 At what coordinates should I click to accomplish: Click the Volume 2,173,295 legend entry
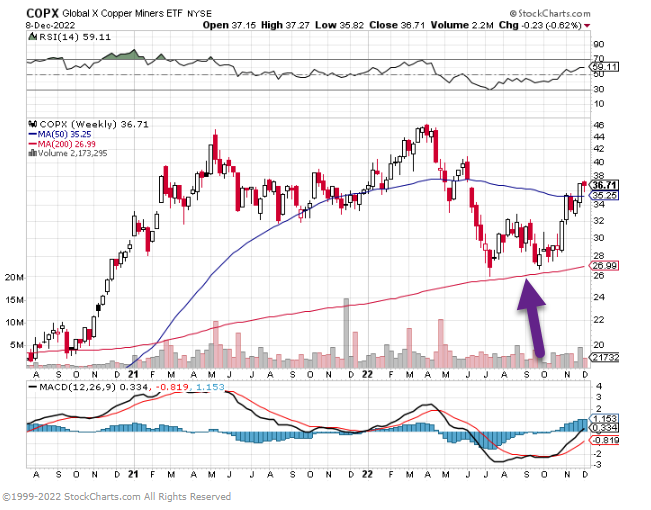pos(72,153)
